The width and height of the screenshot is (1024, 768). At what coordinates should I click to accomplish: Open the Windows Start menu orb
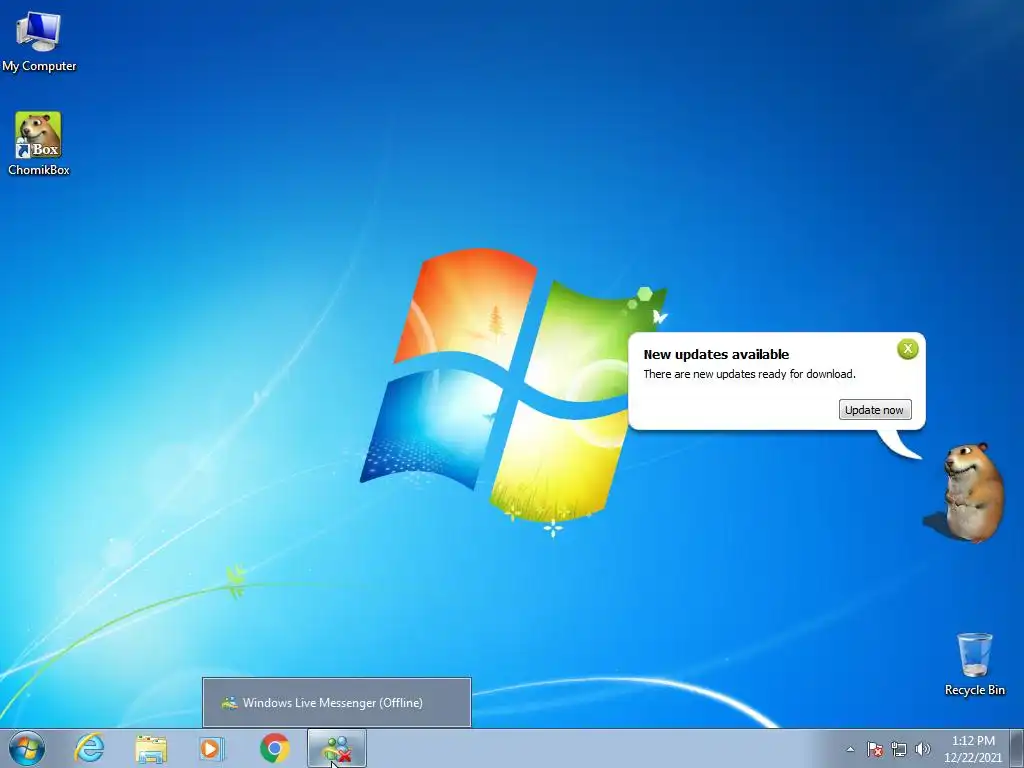[x=27, y=748]
